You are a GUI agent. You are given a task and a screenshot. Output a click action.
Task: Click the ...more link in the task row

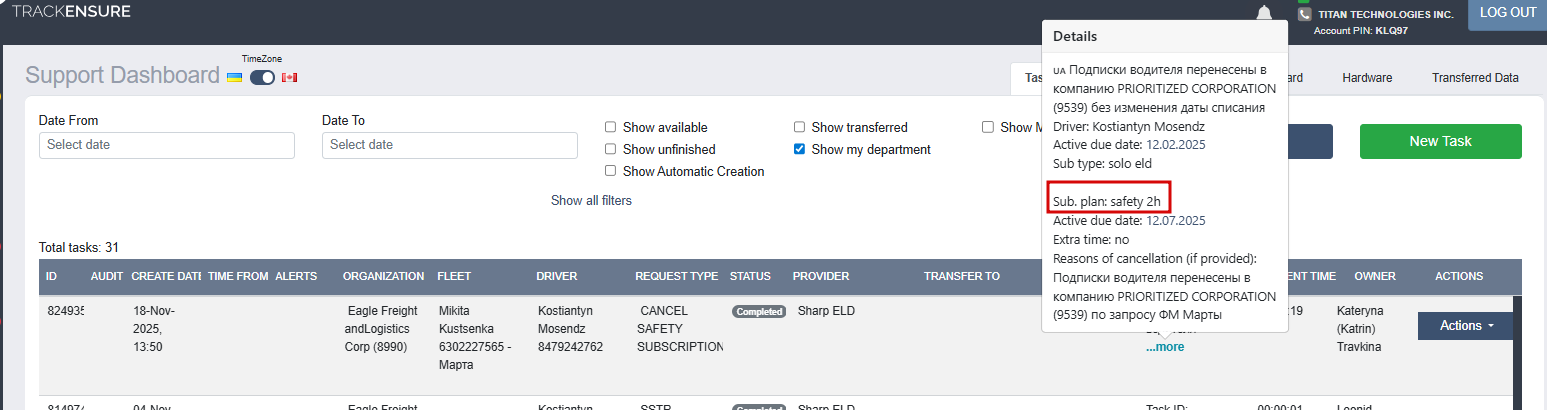(x=1165, y=347)
